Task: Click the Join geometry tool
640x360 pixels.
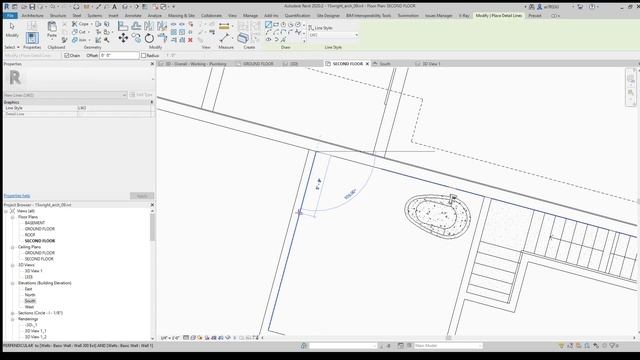Action: [80, 40]
